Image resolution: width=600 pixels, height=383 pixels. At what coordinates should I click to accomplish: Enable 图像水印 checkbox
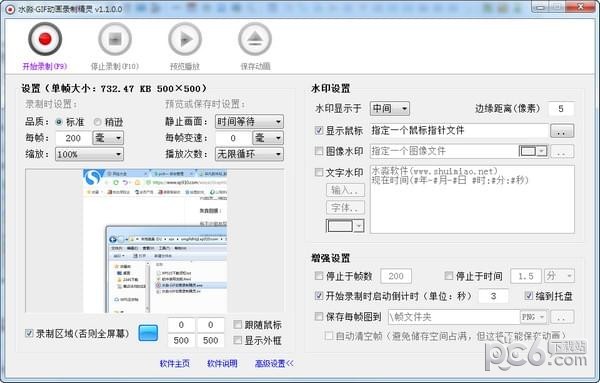(x=319, y=151)
